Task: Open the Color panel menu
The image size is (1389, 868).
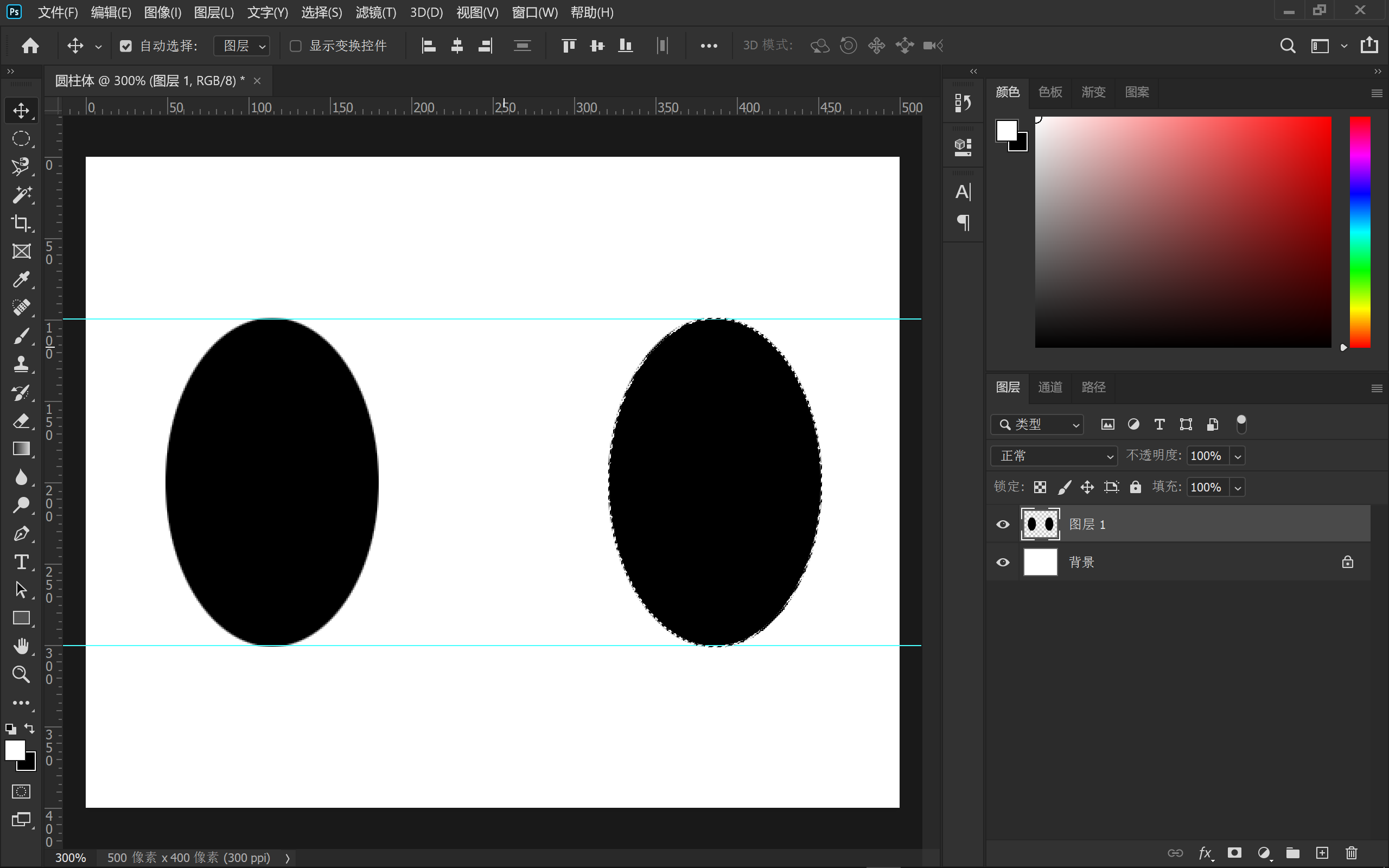Action: 1377,93
